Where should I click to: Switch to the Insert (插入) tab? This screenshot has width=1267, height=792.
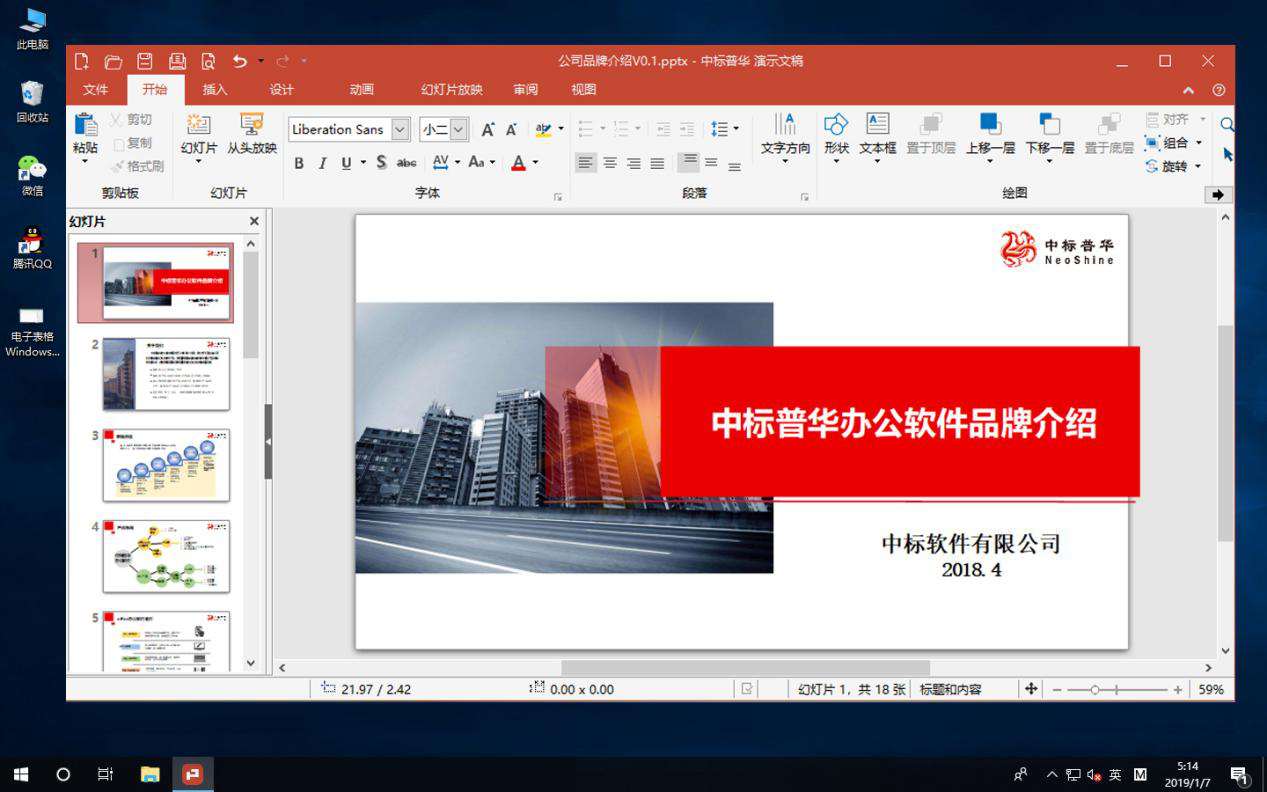[x=215, y=90]
